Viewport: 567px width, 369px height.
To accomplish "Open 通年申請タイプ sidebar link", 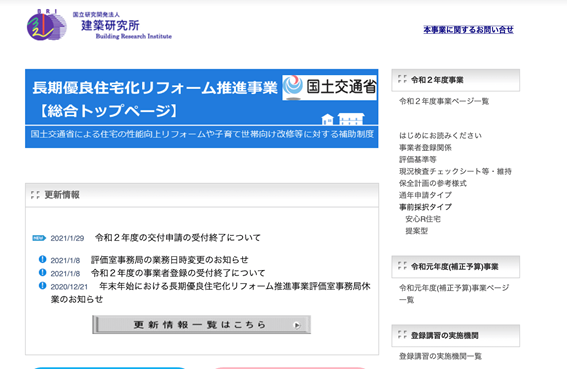I will tap(425, 195).
